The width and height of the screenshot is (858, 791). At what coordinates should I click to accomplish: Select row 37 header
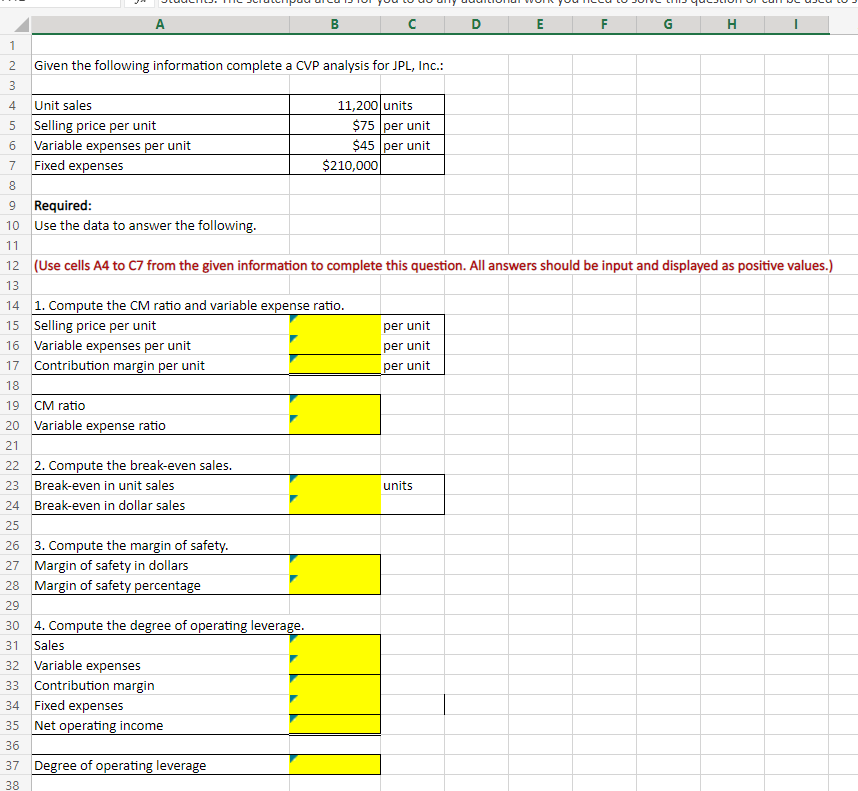click(13, 765)
